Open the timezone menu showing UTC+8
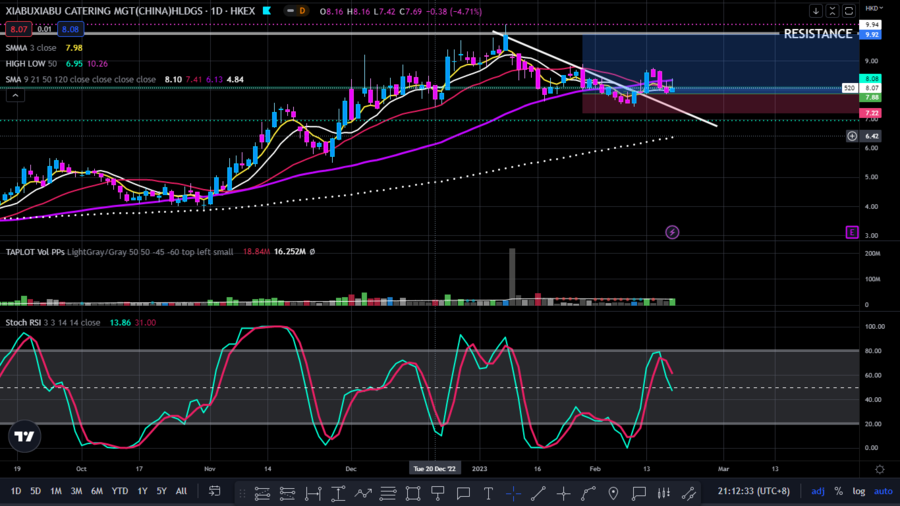Viewport: 900px width, 506px height. pyautogui.click(x=757, y=492)
